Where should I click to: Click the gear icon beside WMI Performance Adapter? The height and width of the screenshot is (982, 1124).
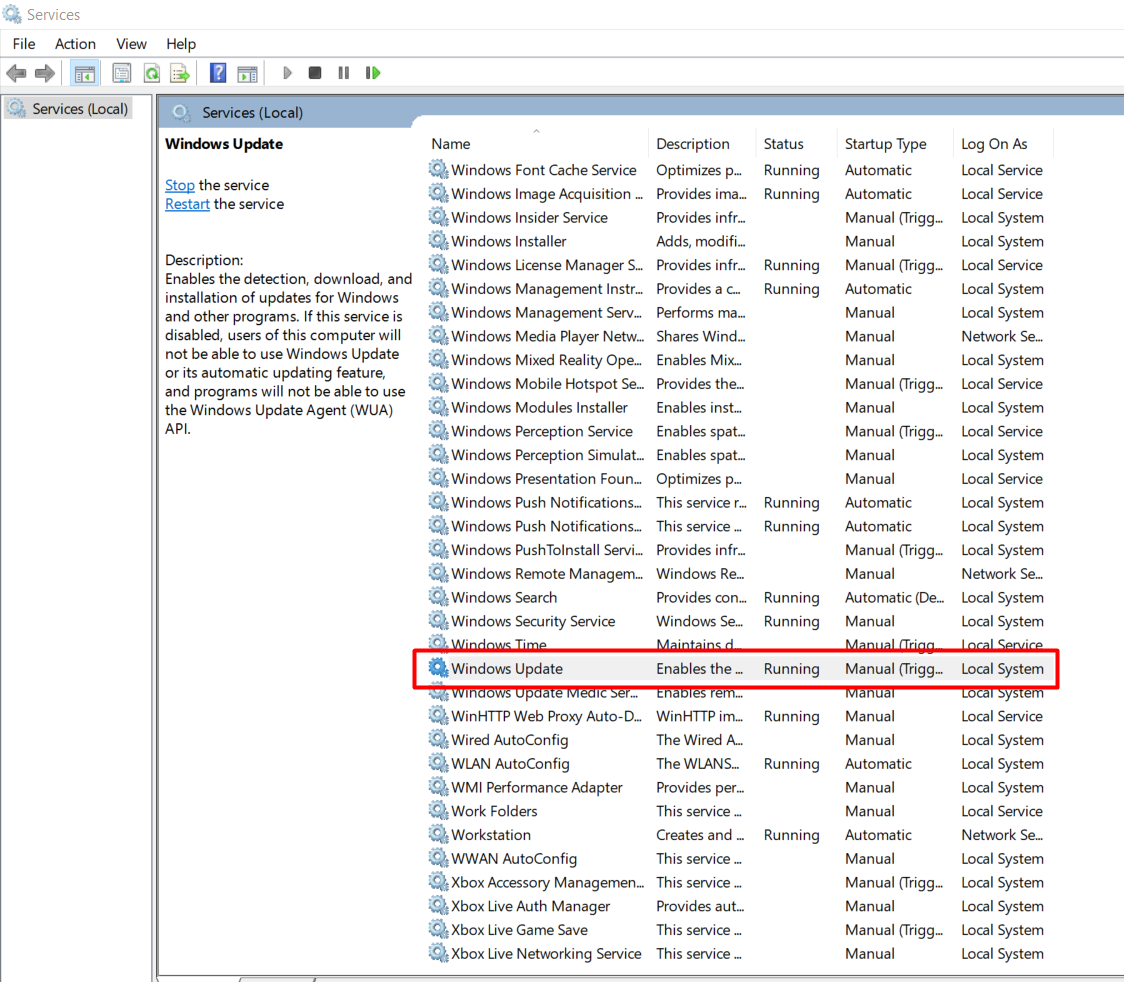pyautogui.click(x=438, y=787)
